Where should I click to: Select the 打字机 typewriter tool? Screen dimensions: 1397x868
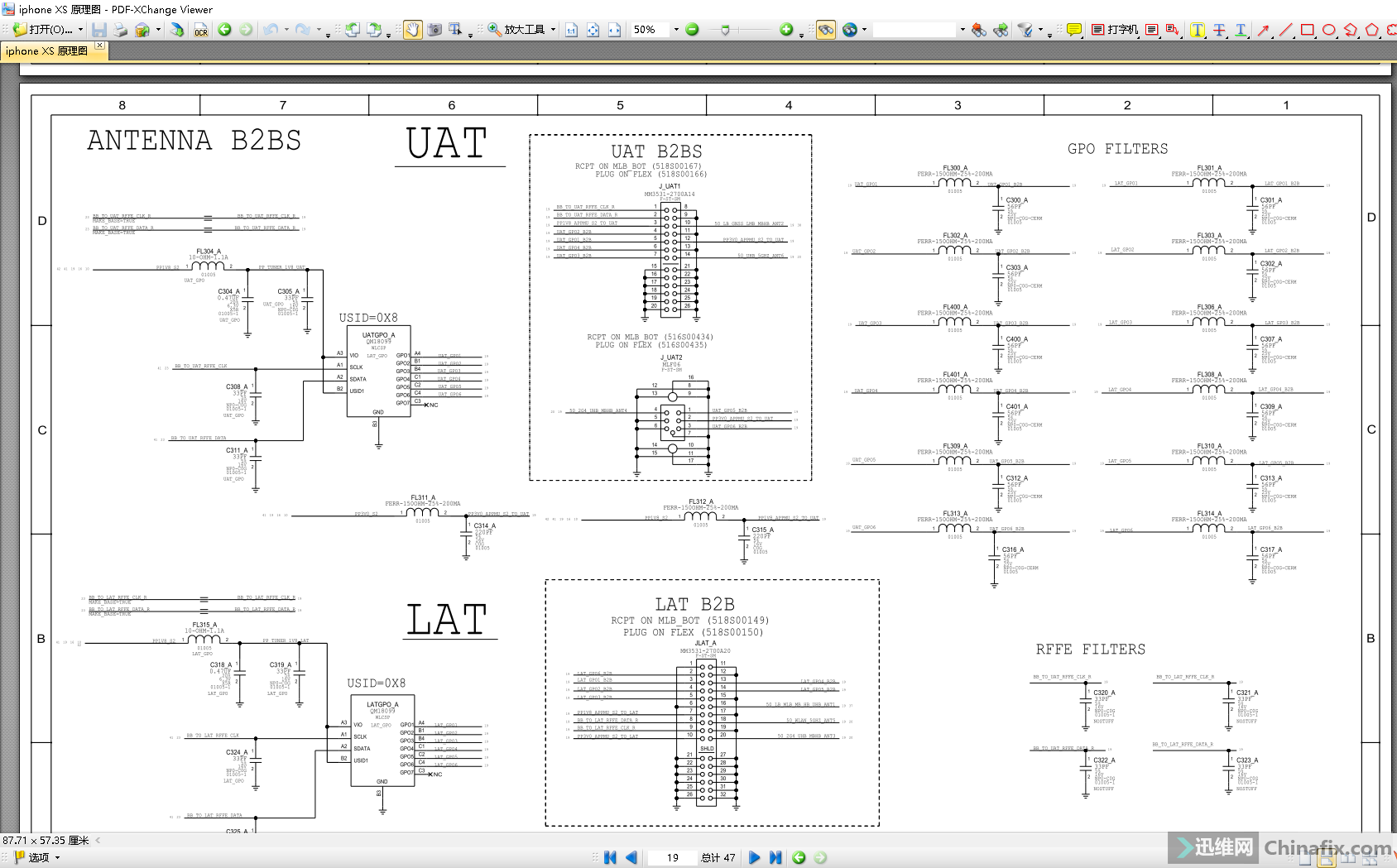click(x=1114, y=30)
